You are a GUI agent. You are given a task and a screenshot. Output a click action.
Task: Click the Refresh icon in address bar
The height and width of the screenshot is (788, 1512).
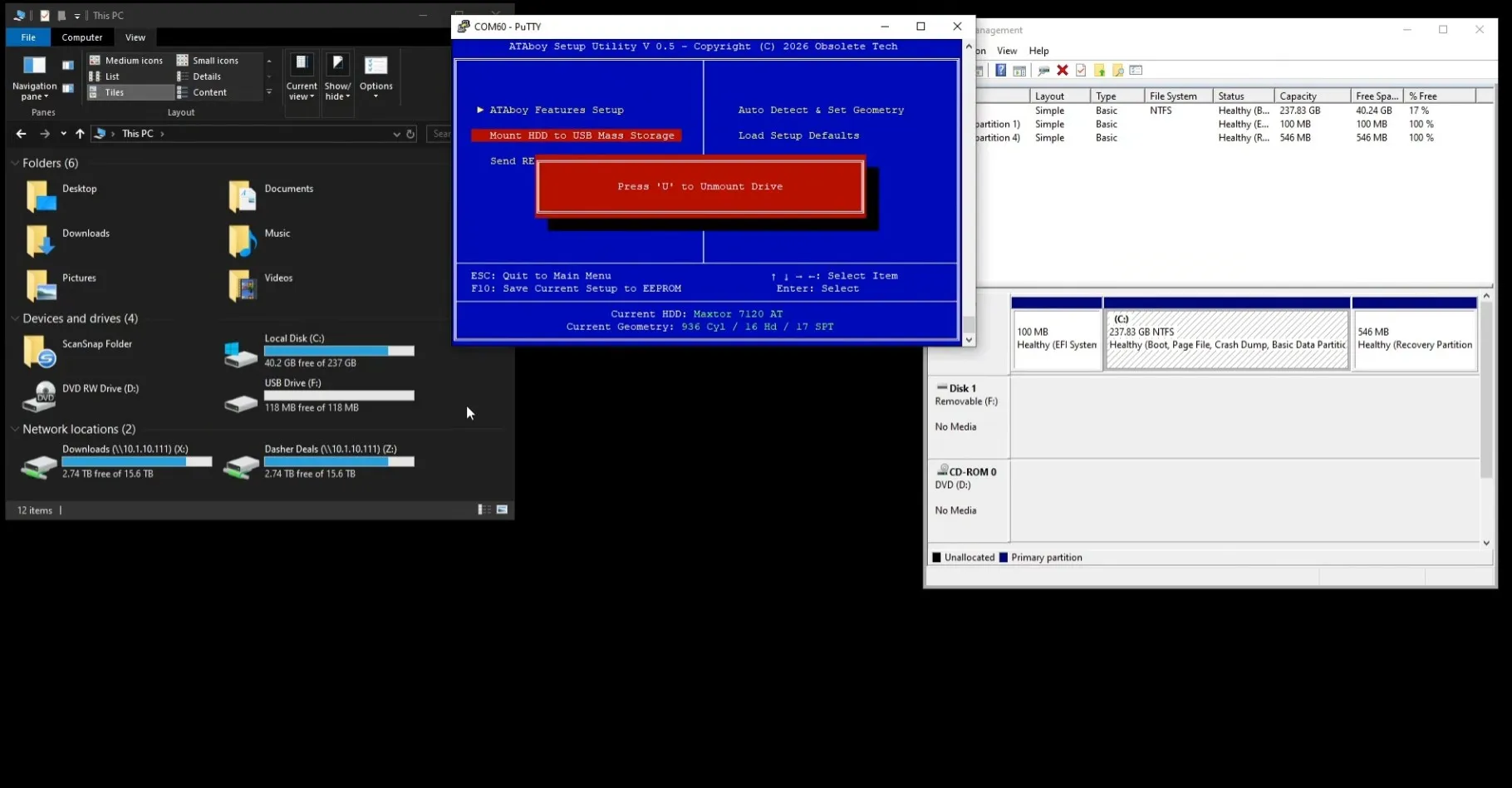[x=410, y=134]
